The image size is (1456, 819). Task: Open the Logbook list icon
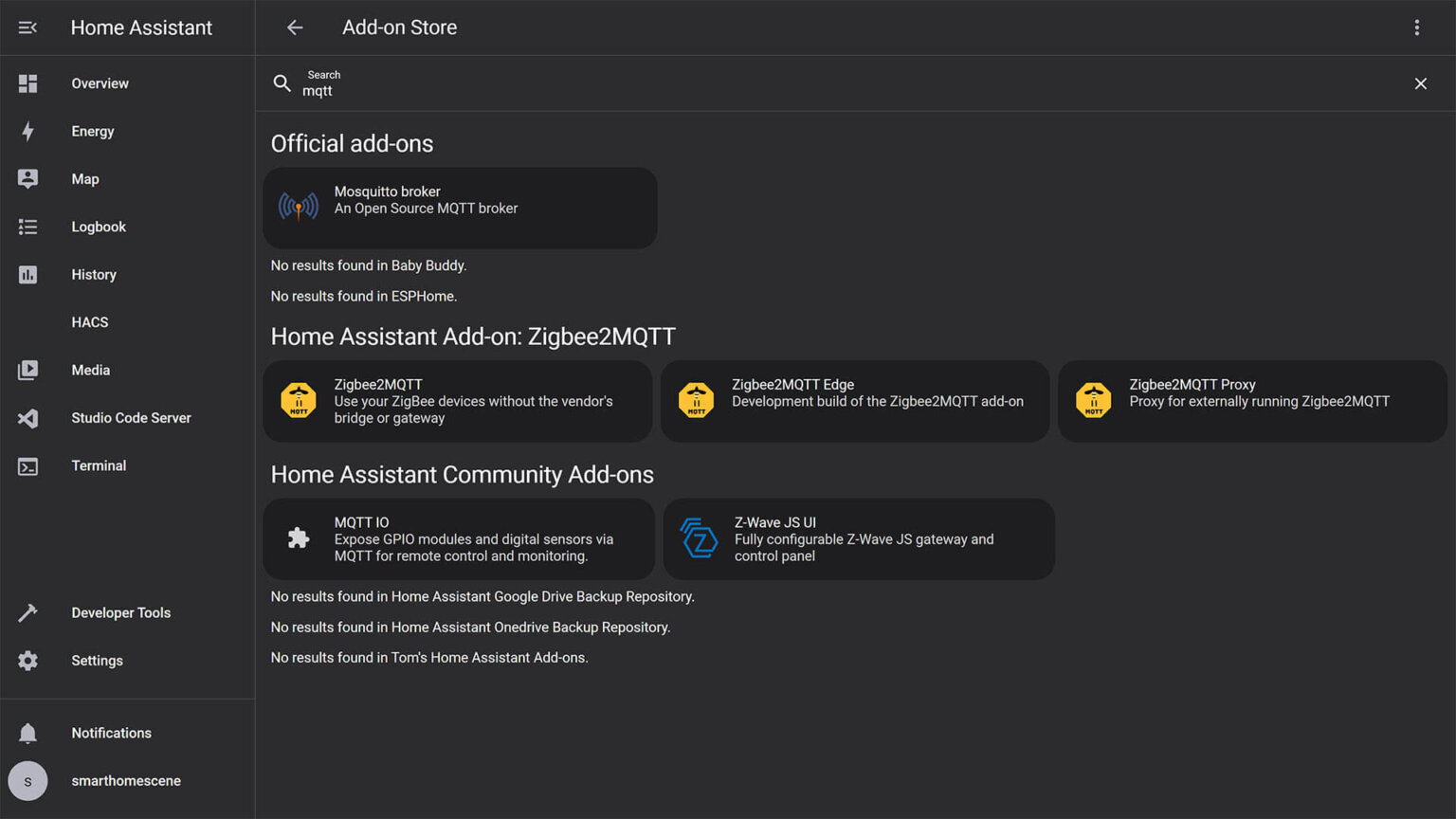tap(27, 227)
